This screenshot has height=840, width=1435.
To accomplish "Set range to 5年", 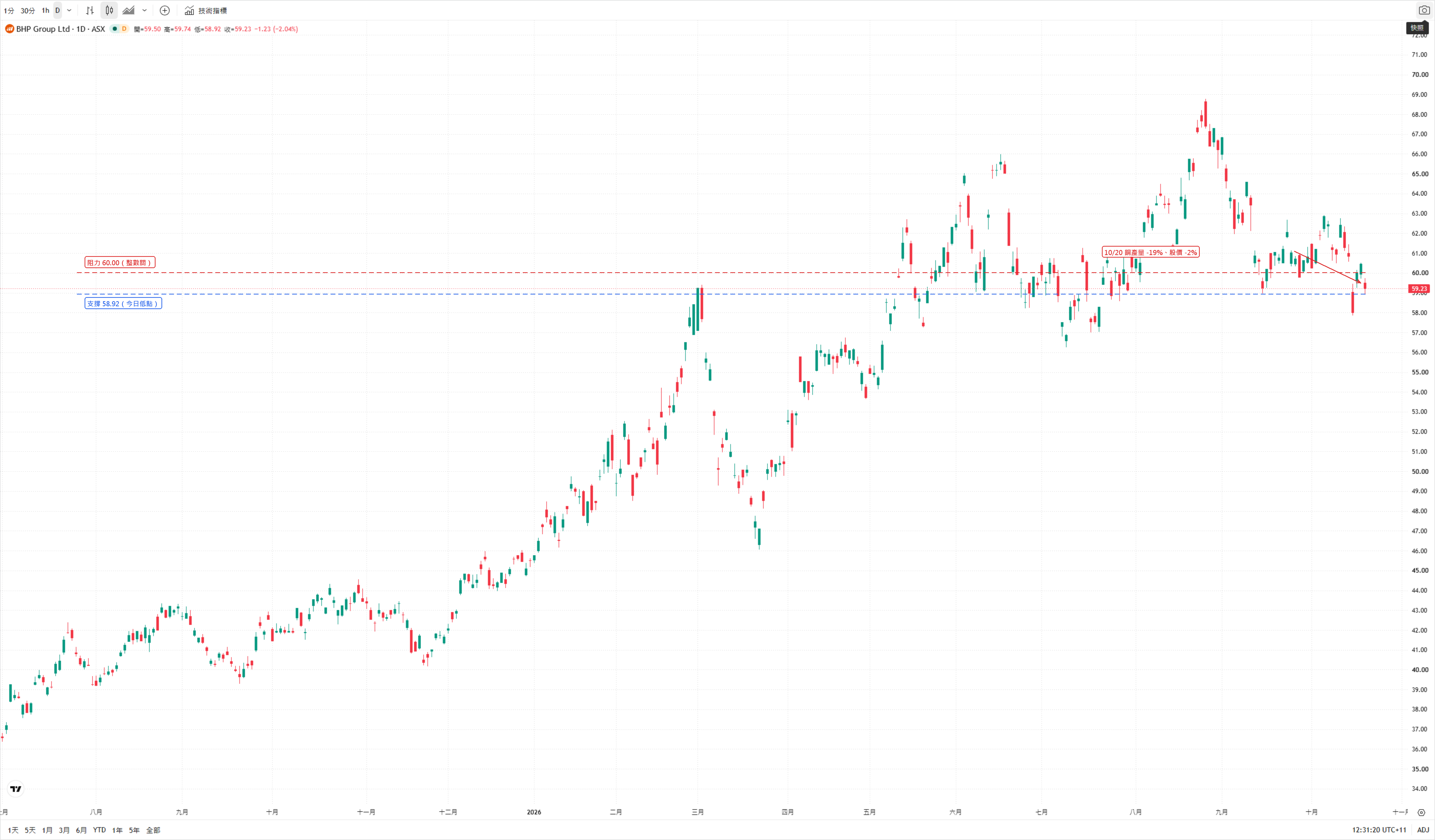I will click(x=134, y=830).
